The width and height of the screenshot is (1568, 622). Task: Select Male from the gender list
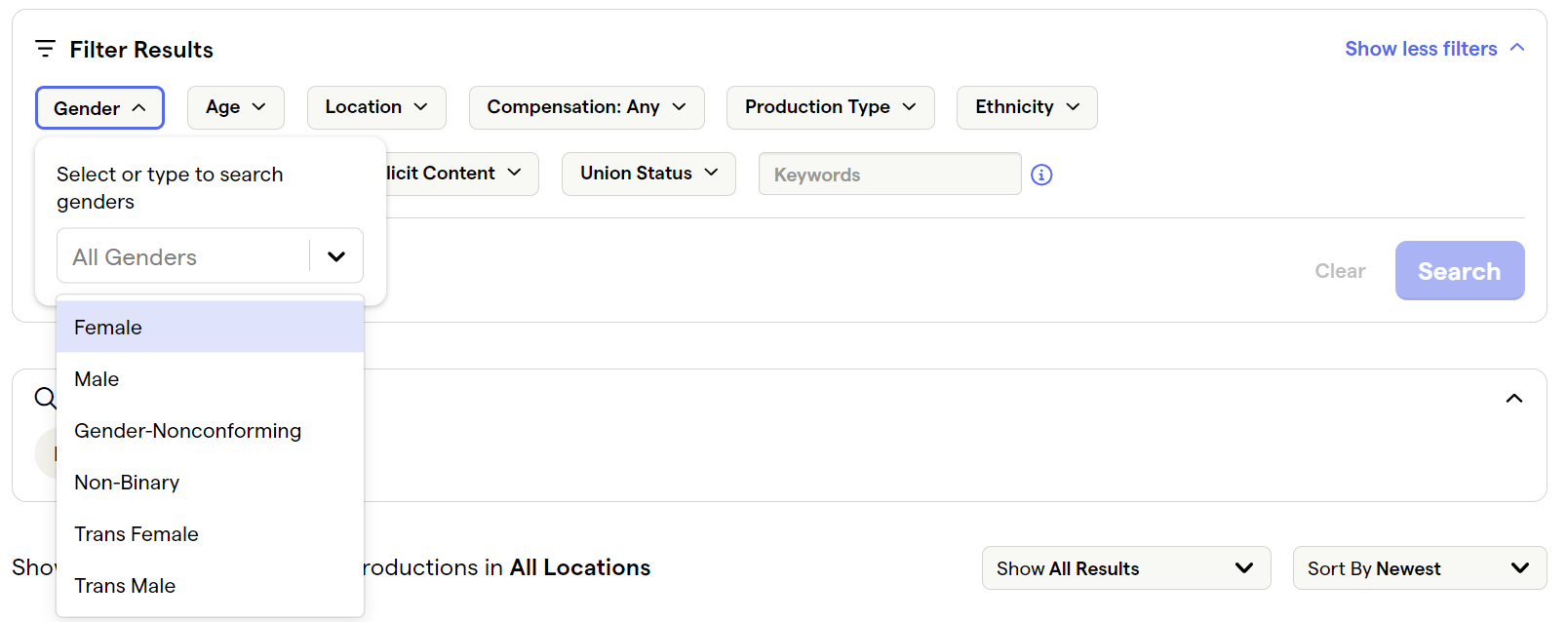point(211,379)
